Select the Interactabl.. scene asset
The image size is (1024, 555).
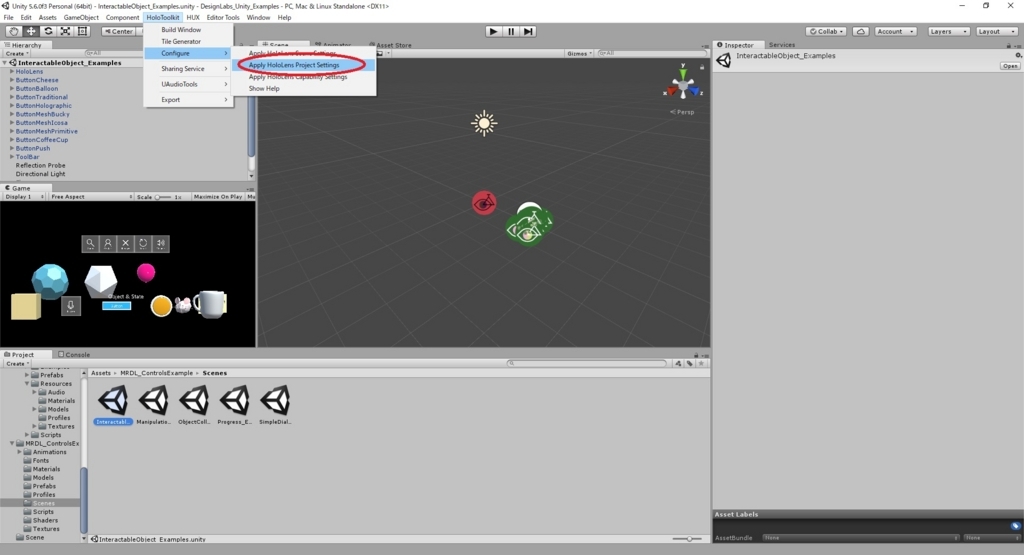[114, 405]
